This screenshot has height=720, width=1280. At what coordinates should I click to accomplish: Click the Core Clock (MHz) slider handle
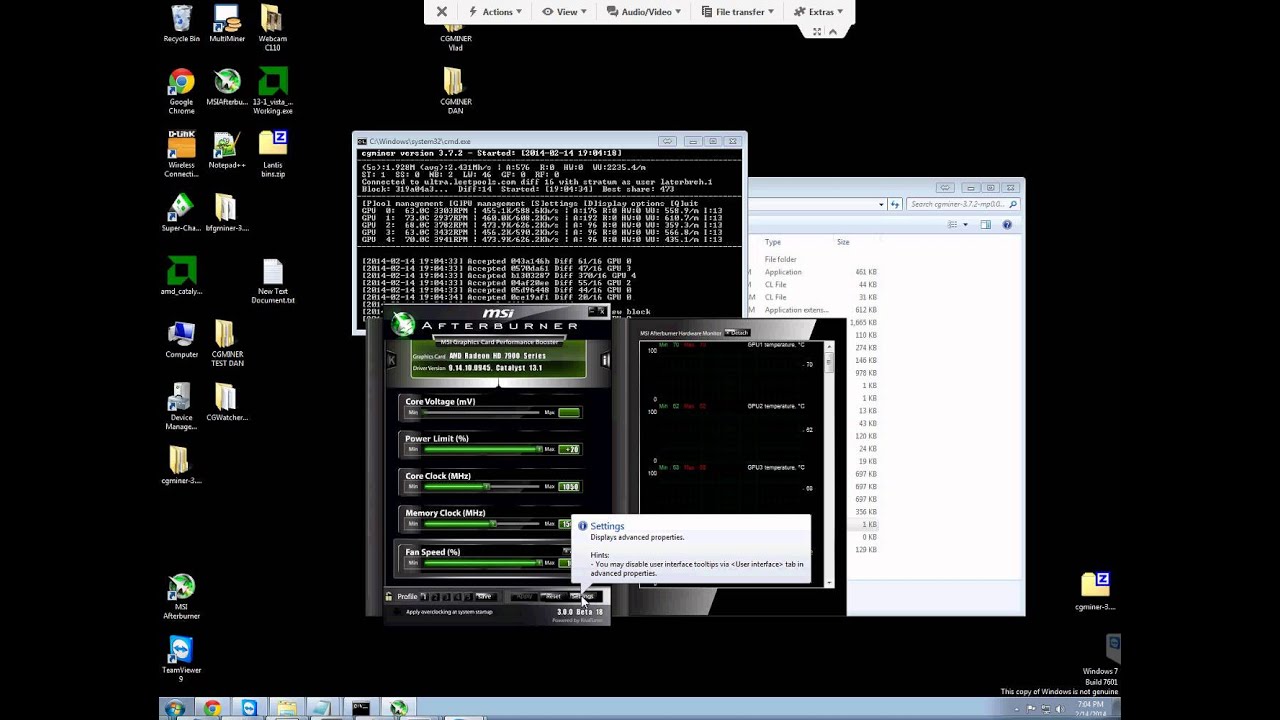(487, 487)
